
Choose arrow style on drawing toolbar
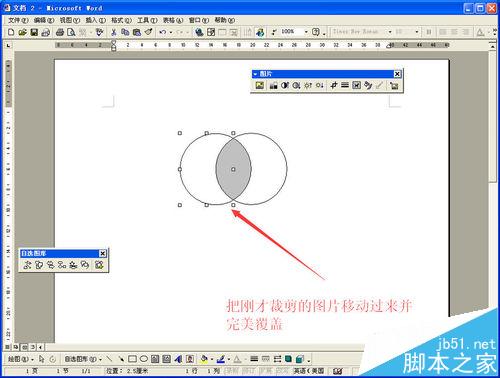coord(277,359)
